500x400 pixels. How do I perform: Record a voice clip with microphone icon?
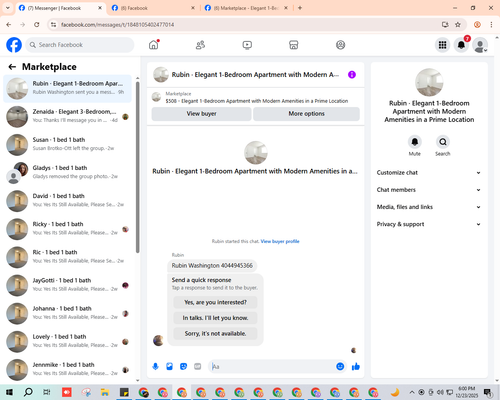pos(155,367)
